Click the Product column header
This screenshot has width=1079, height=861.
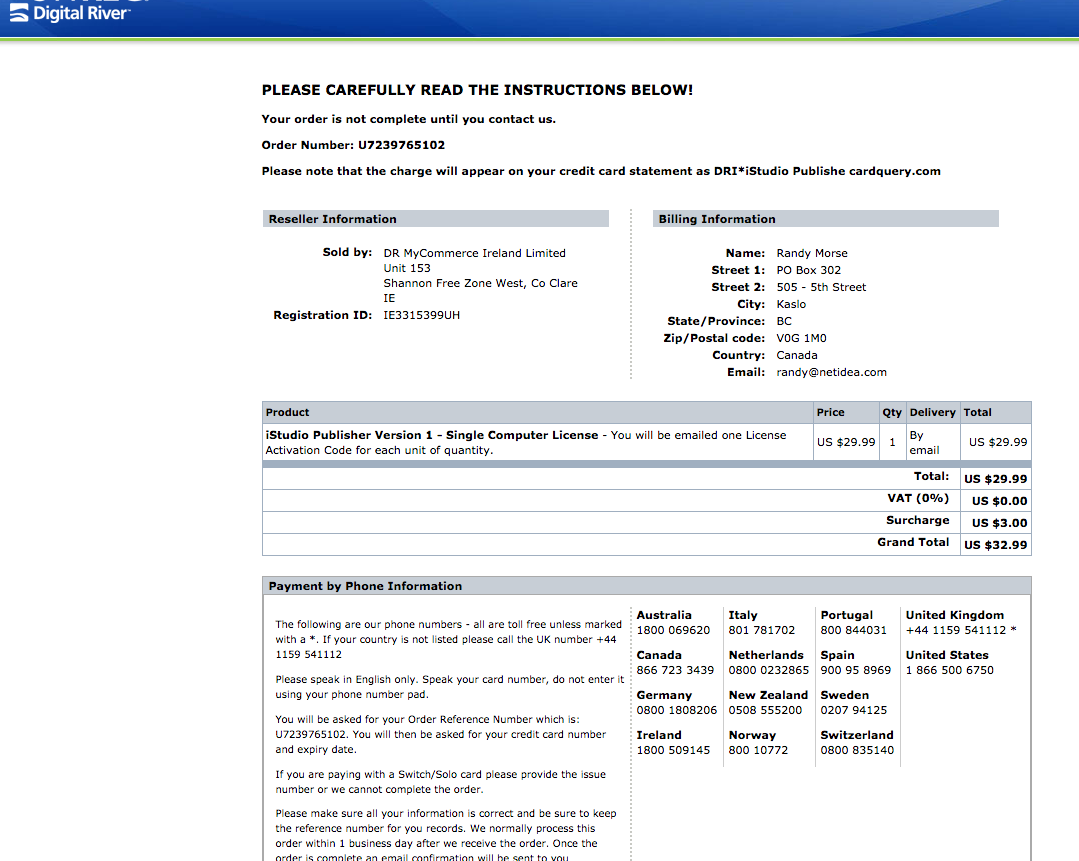point(288,412)
